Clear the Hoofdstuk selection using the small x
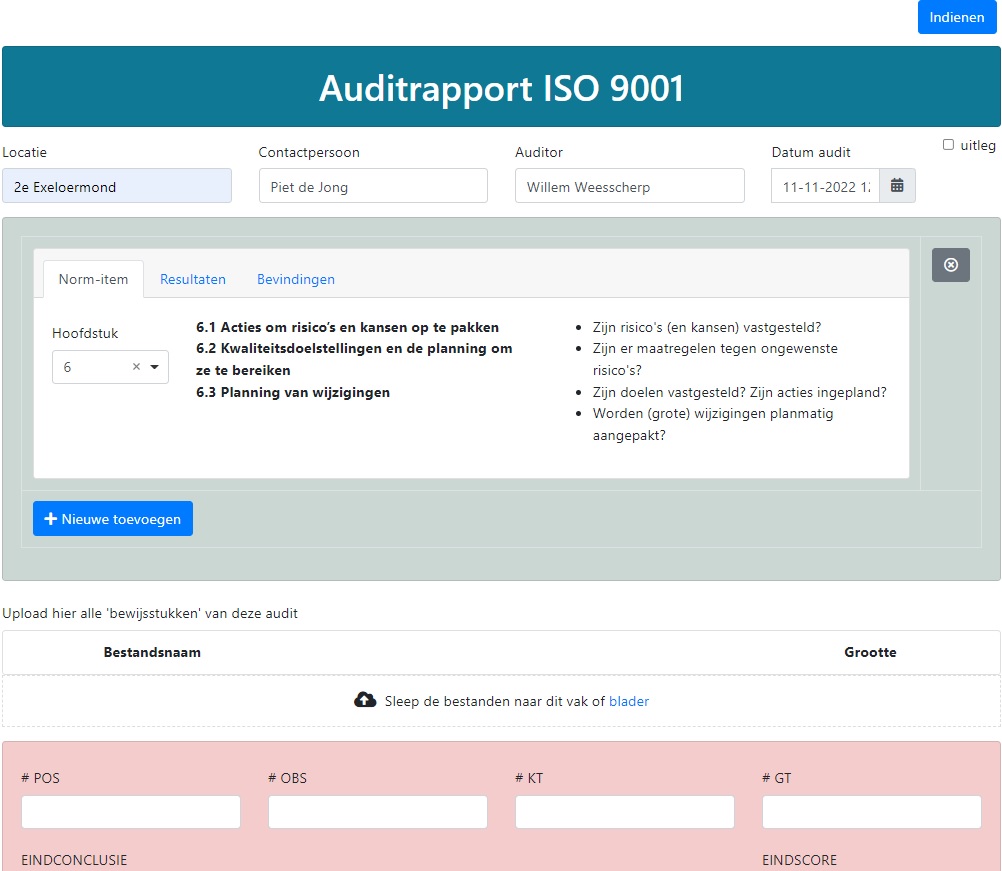This screenshot has height=871, width=1002. pyautogui.click(x=136, y=367)
